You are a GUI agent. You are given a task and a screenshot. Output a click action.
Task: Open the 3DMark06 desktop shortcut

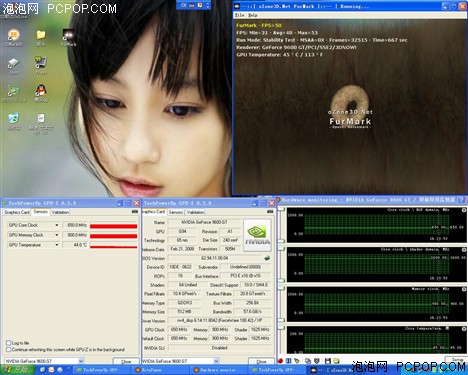14,36
